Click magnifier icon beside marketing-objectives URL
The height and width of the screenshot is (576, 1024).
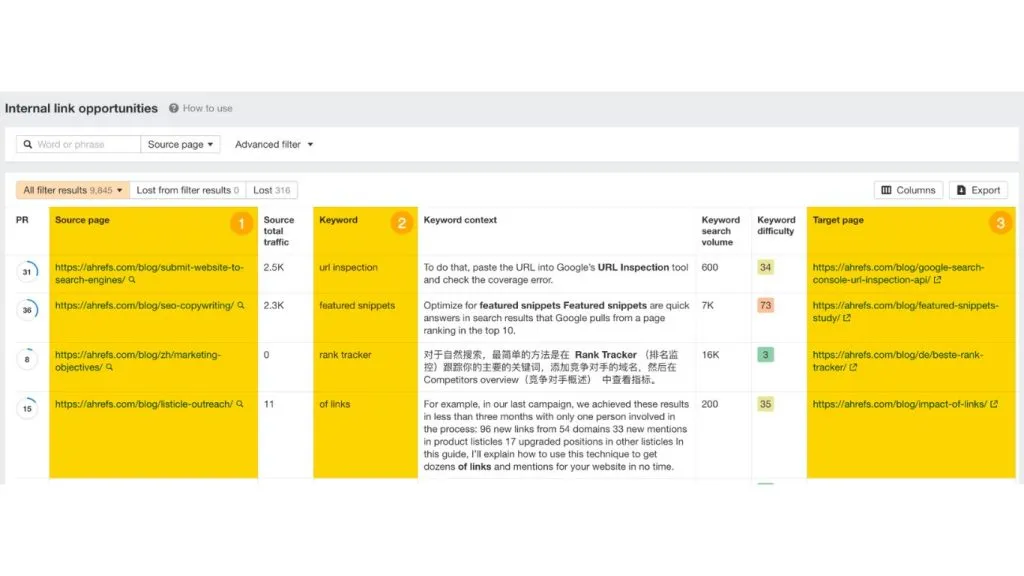coord(109,368)
